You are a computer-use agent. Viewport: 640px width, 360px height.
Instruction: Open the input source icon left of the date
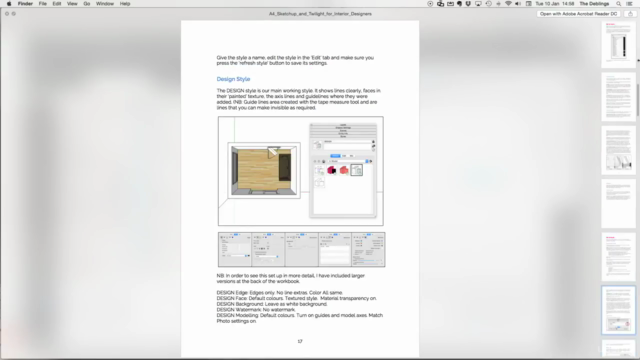tap(529, 4)
